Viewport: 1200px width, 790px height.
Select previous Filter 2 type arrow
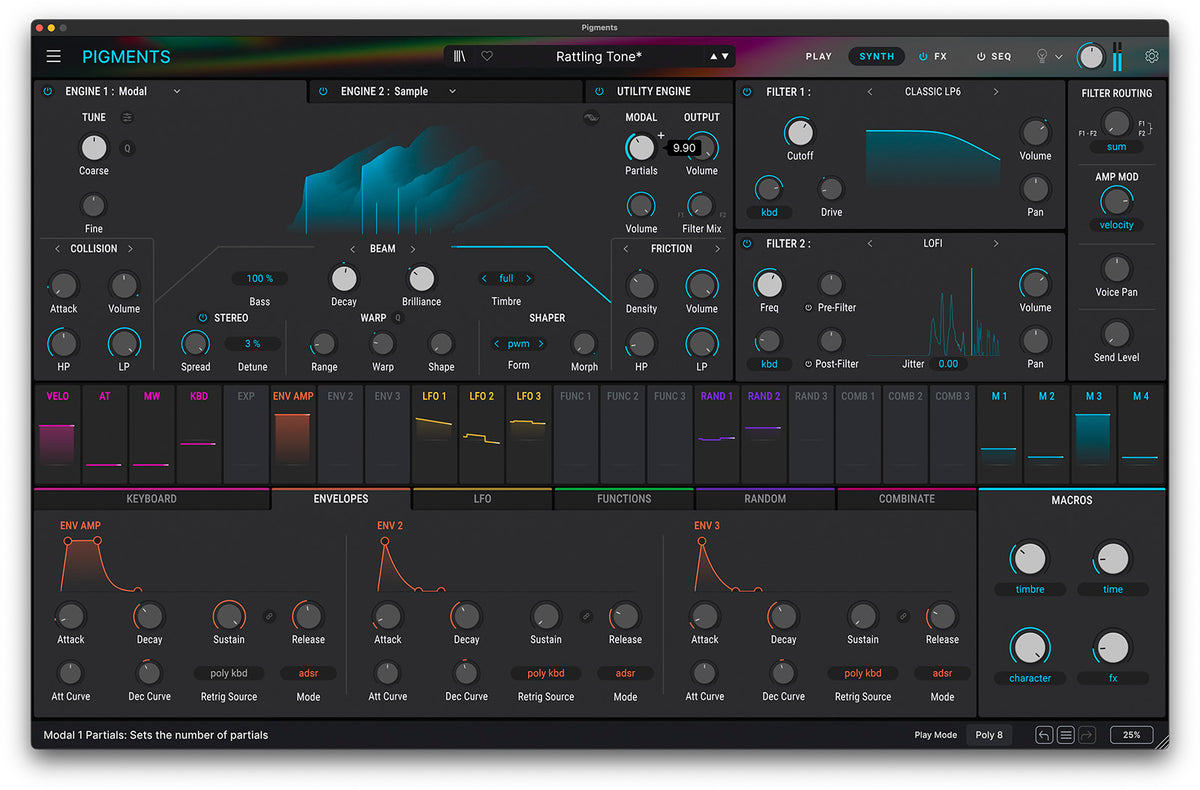click(x=870, y=244)
